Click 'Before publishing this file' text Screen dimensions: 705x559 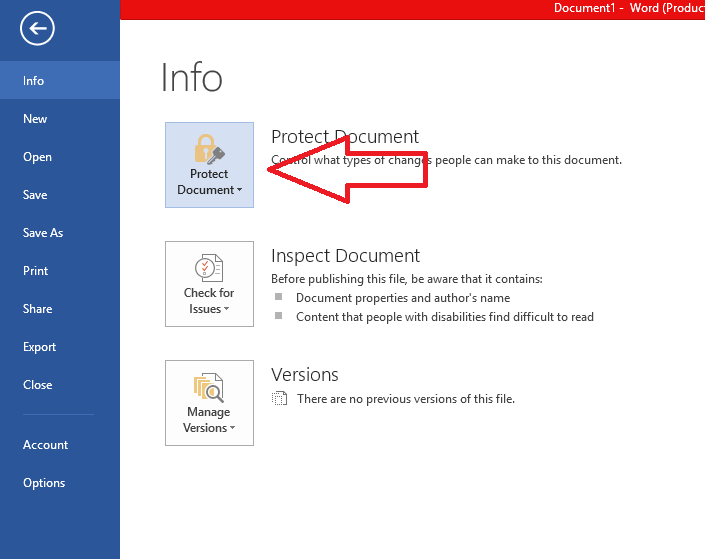407,279
